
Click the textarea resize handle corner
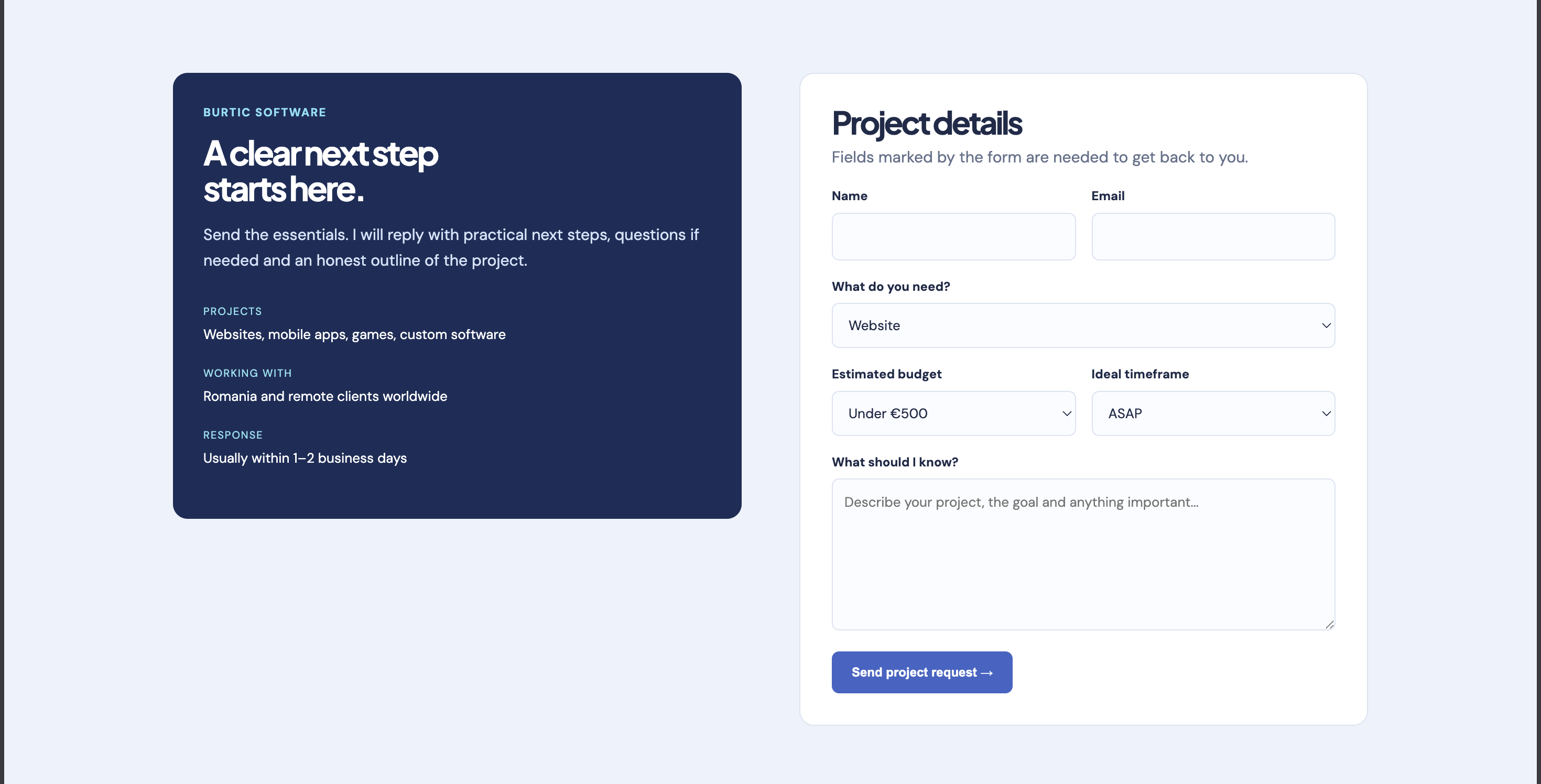pyautogui.click(x=1329, y=624)
